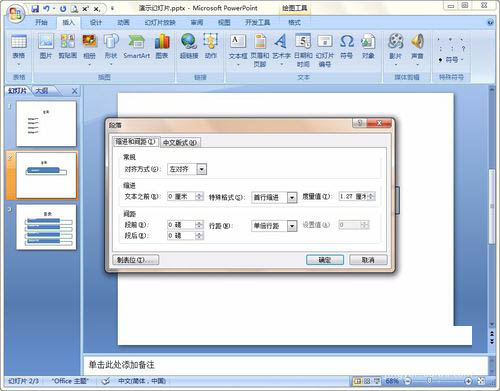500x391 pixels.
Task: Open special symbols (符号) dropdown
Action: click(x=451, y=60)
